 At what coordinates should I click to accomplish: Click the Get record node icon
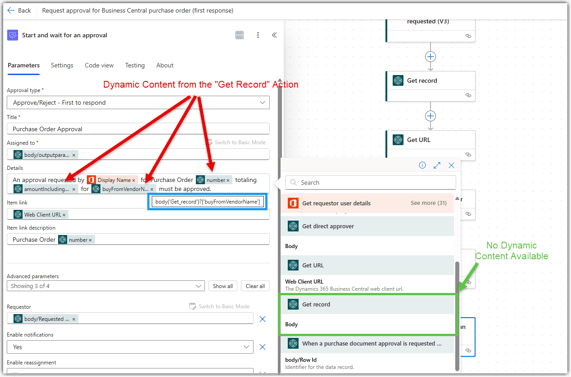[x=398, y=80]
